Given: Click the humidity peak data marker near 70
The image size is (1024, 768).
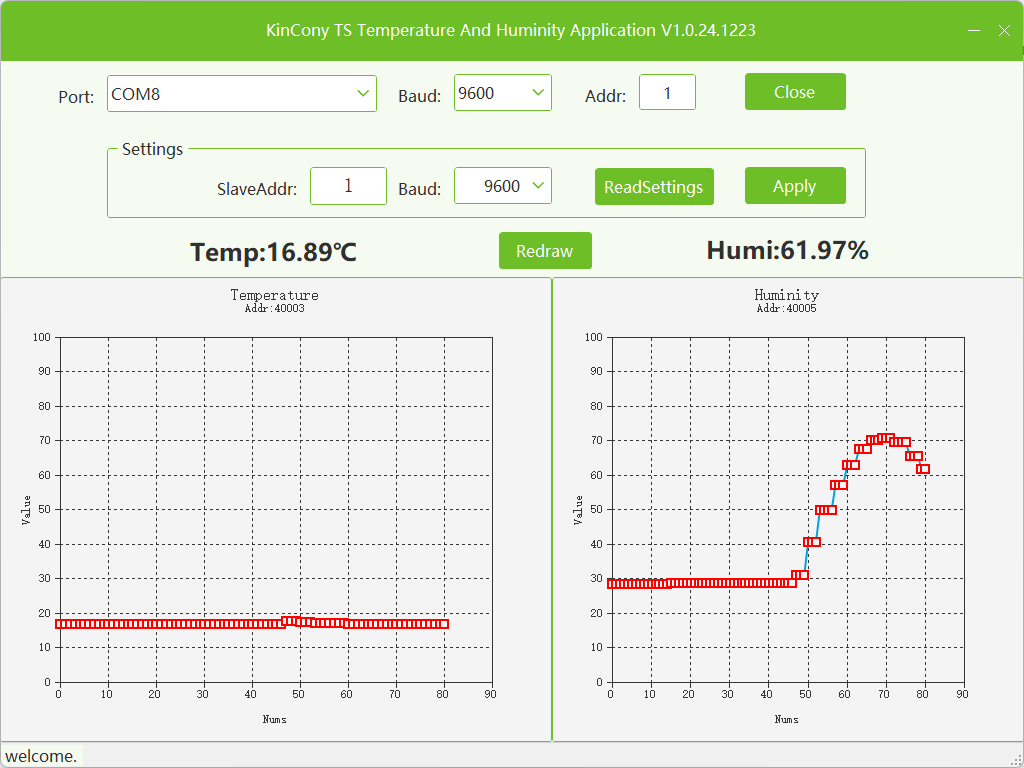Looking at the screenshot, I should 886,438.
